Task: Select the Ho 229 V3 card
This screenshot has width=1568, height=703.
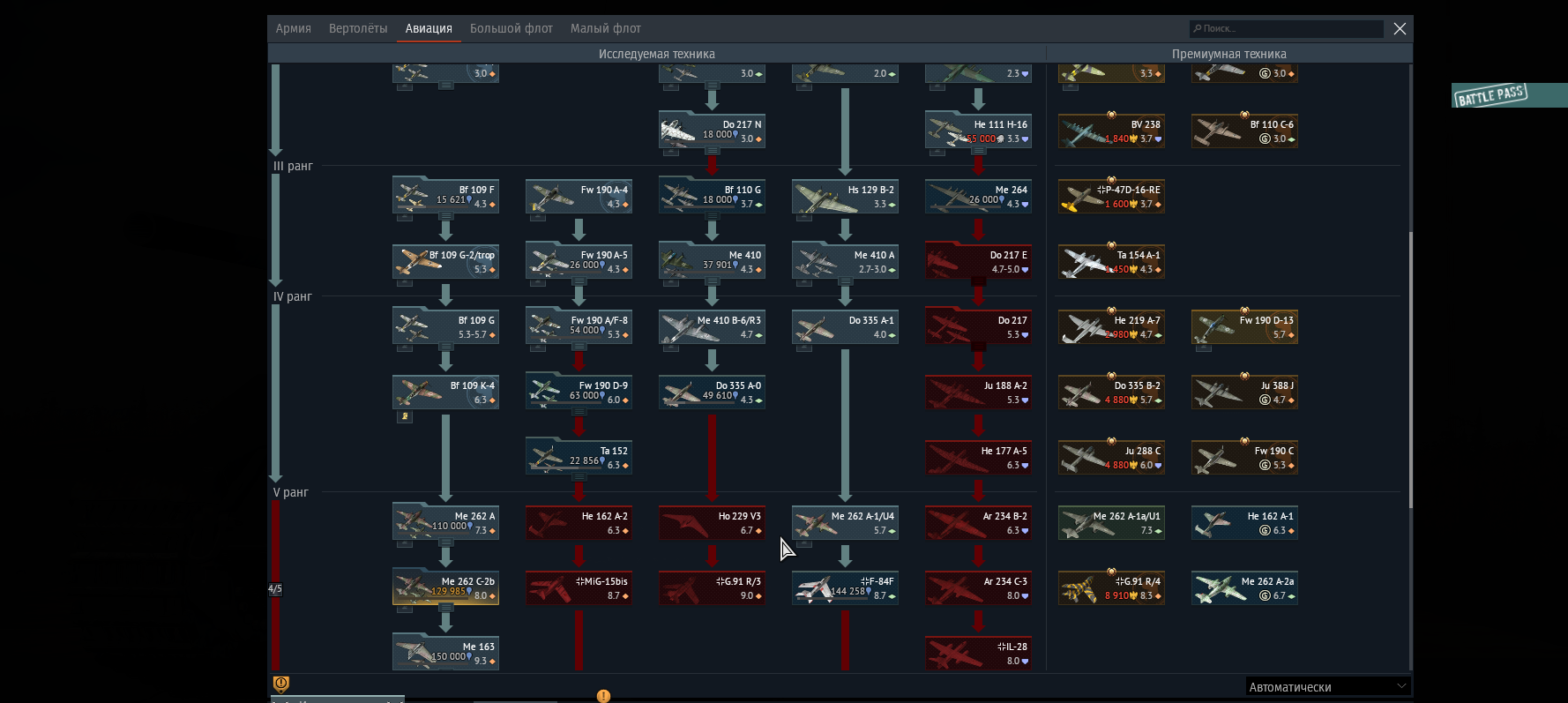Action: (712, 523)
